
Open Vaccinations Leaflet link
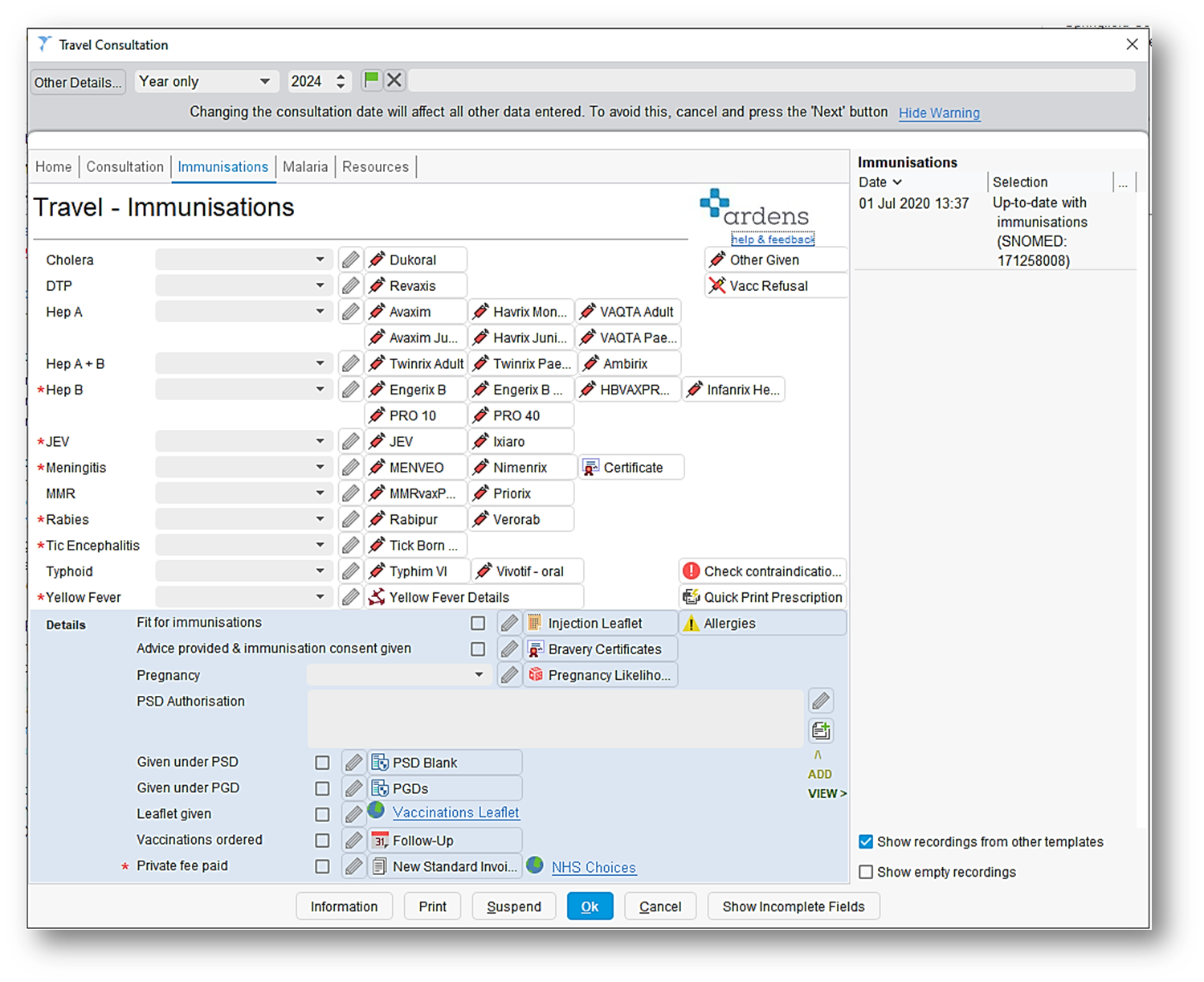click(x=455, y=812)
